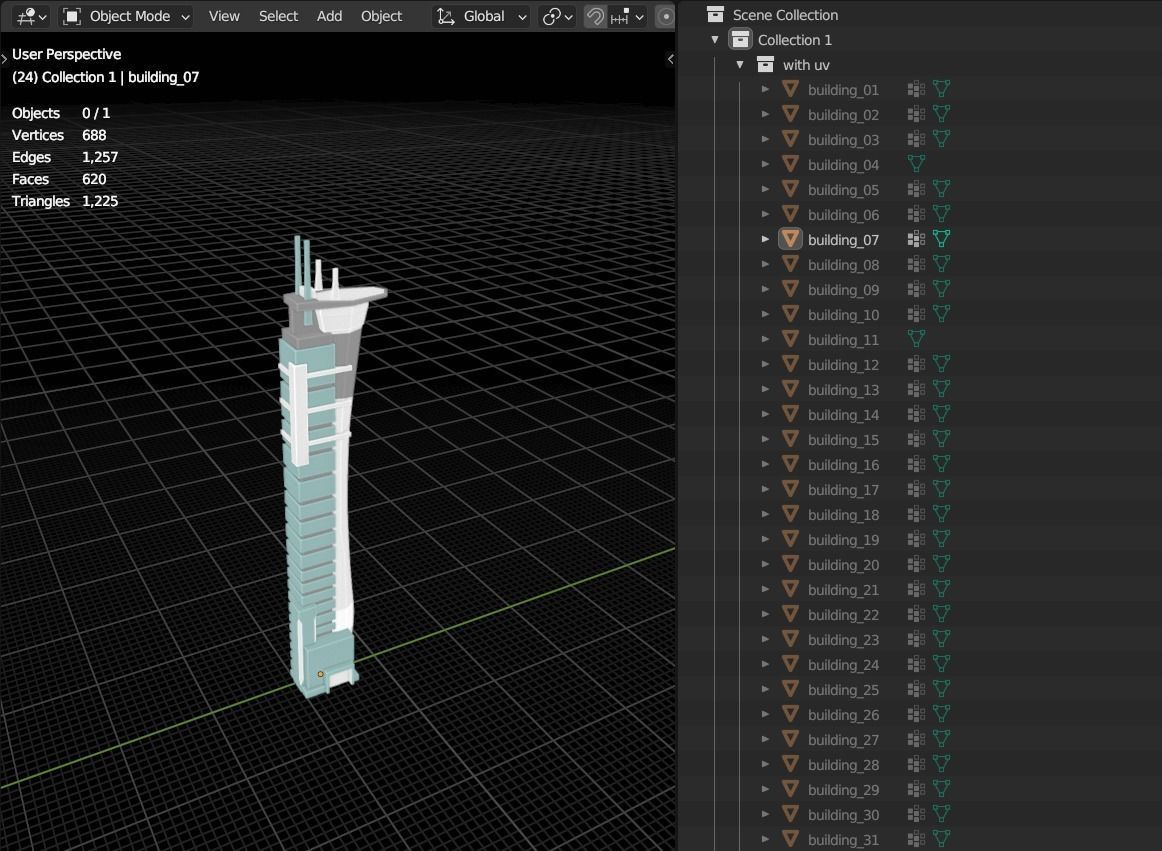Click the building_11 mesh data icon
The height and width of the screenshot is (851, 1162).
(917, 339)
